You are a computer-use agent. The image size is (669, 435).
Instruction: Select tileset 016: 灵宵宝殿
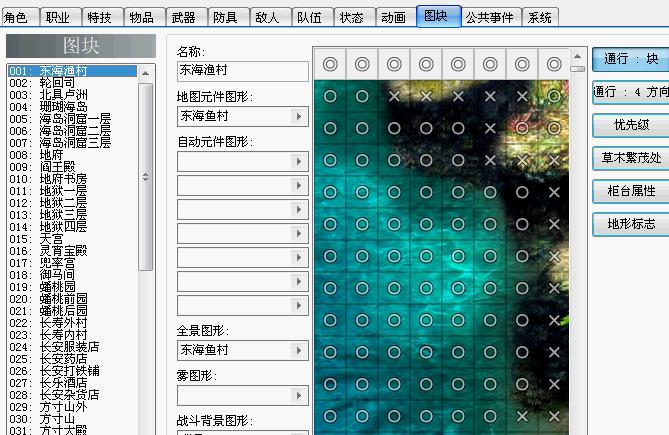pyautogui.click(x=72, y=251)
